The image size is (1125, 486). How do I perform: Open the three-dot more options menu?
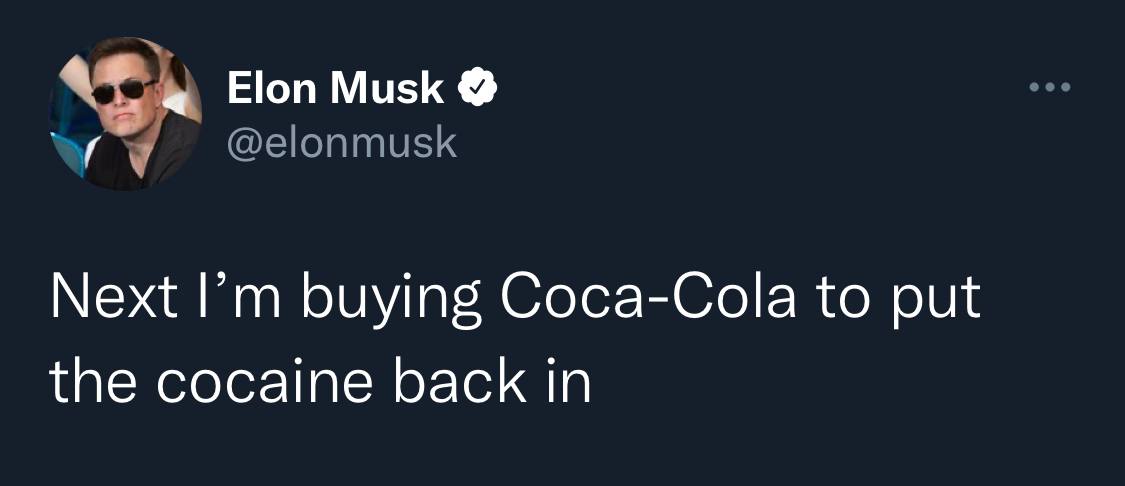point(1051,88)
